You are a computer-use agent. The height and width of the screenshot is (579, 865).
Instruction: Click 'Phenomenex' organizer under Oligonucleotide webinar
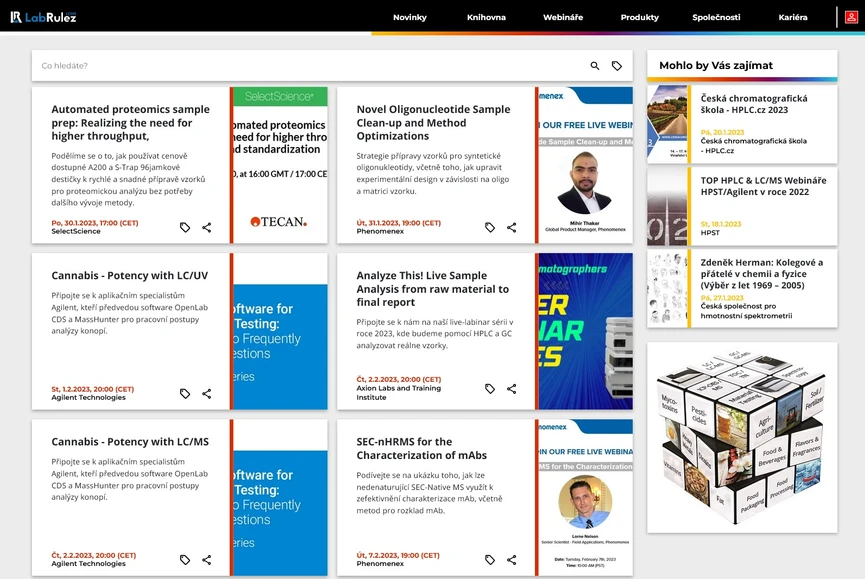pos(380,232)
